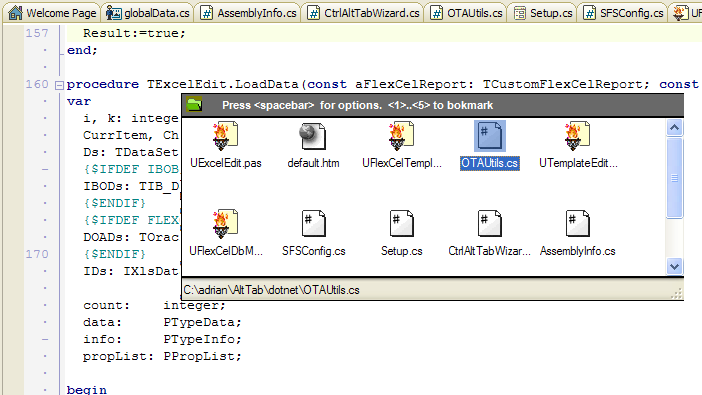Select UTemplateEdit... file icon

point(577,136)
